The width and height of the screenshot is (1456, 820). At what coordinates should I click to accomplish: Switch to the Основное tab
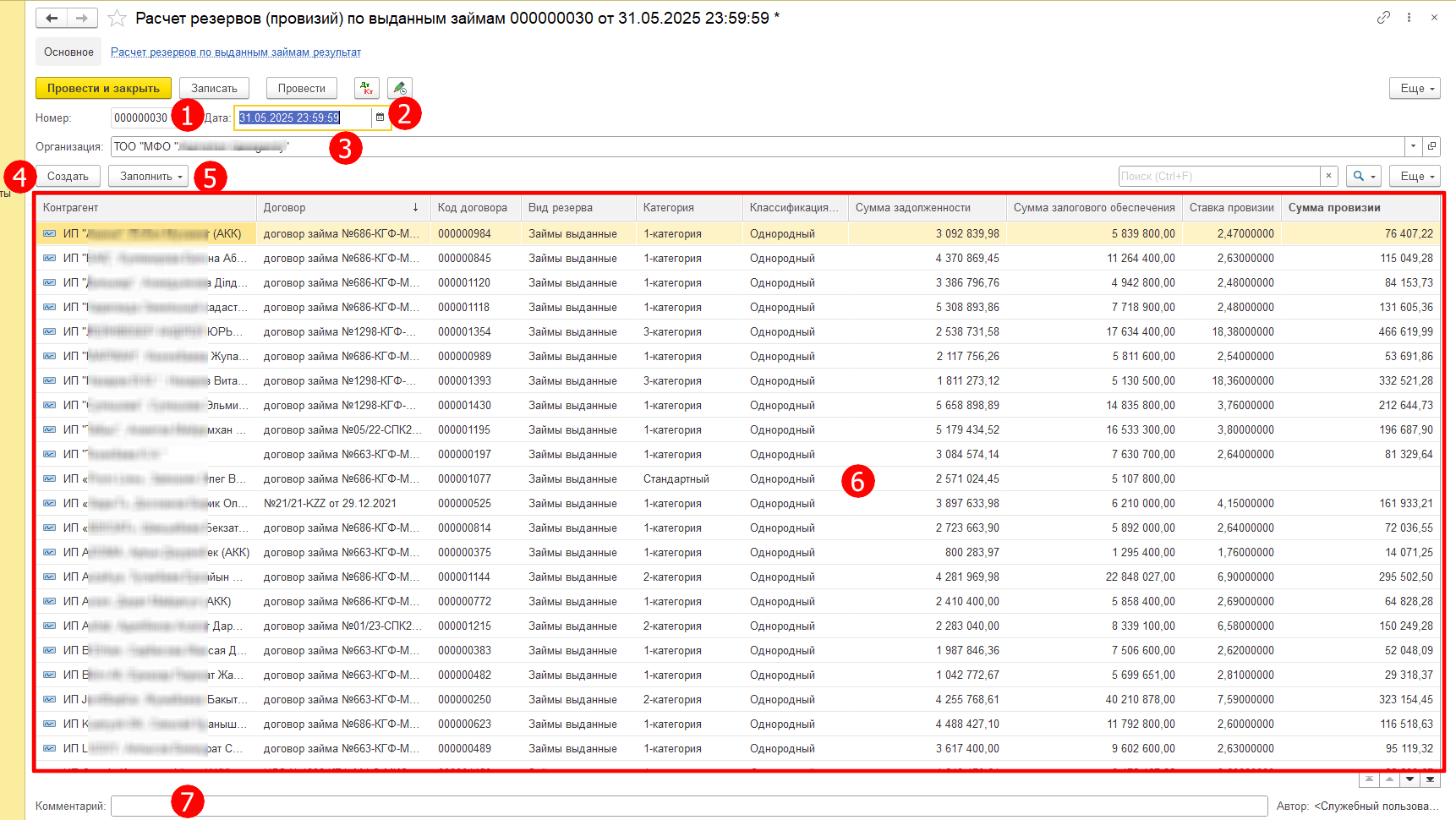tap(68, 52)
